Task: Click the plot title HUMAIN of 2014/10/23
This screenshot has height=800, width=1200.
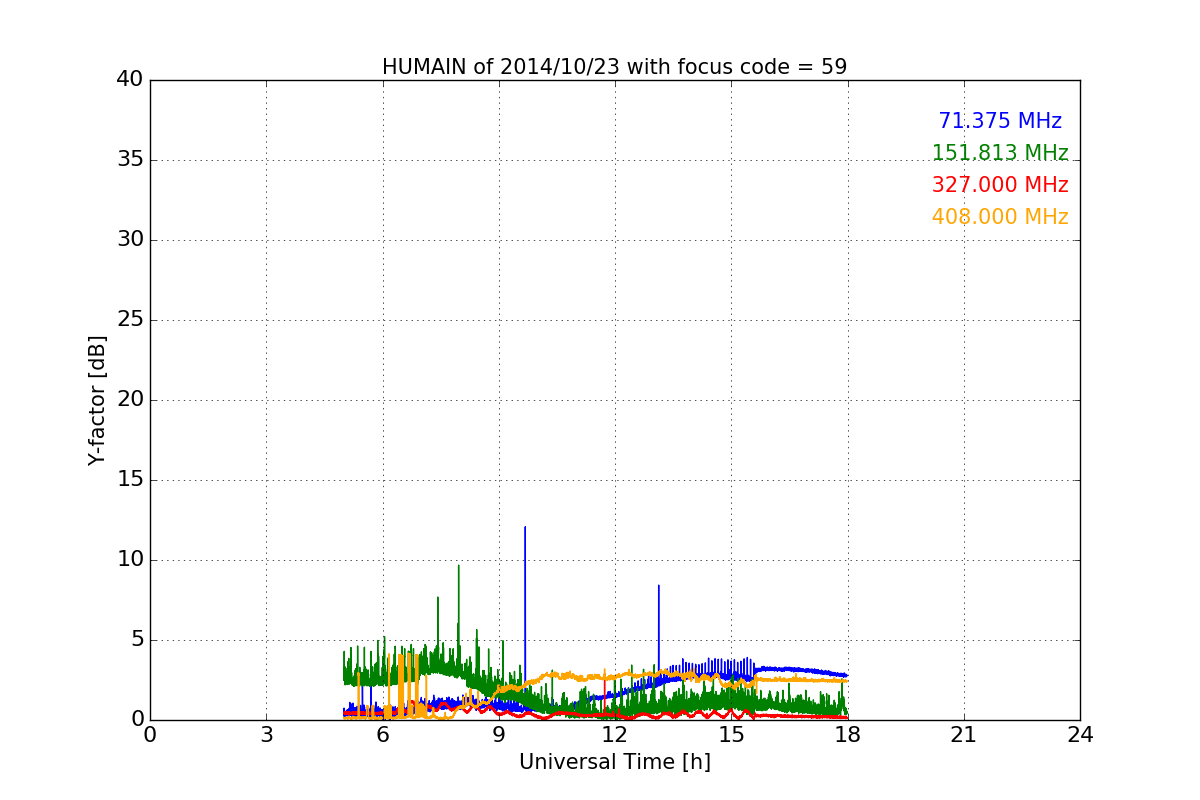Action: [x=614, y=67]
